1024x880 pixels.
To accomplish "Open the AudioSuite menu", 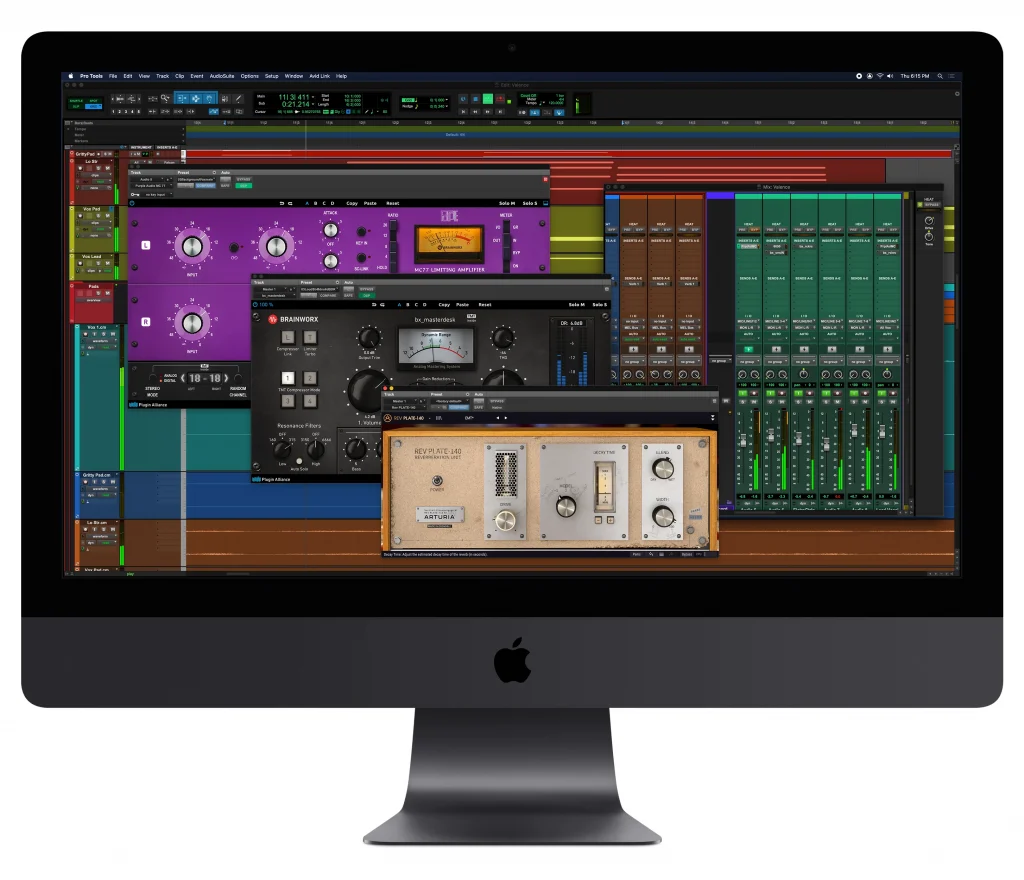I will tap(222, 76).
